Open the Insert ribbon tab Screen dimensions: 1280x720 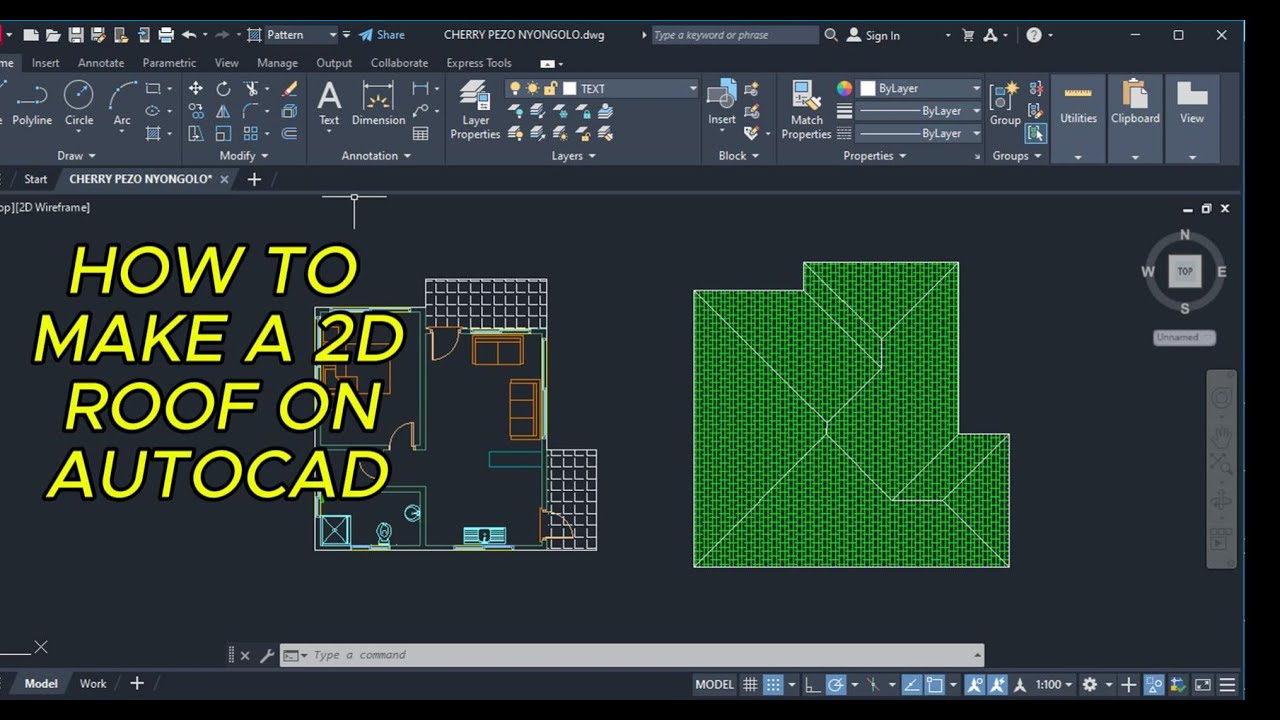click(x=45, y=63)
